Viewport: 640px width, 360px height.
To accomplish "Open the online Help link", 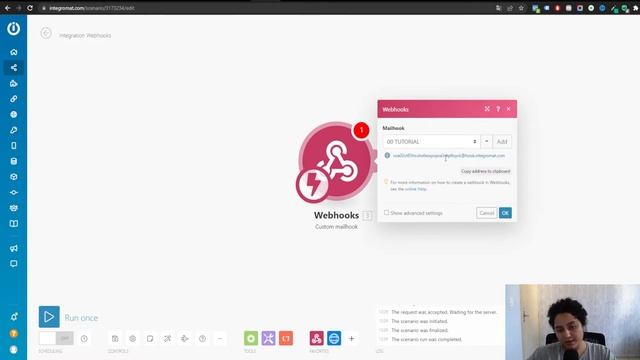I will pos(416,189).
